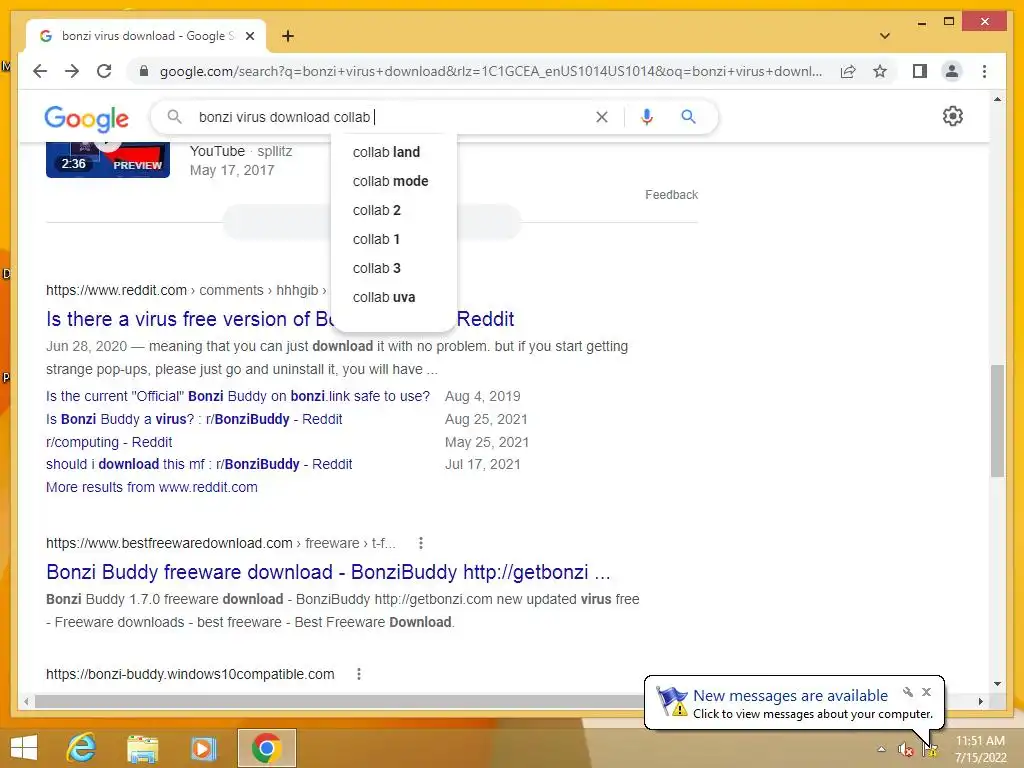
Task: Open Google quick settings gear
Action: click(x=953, y=116)
